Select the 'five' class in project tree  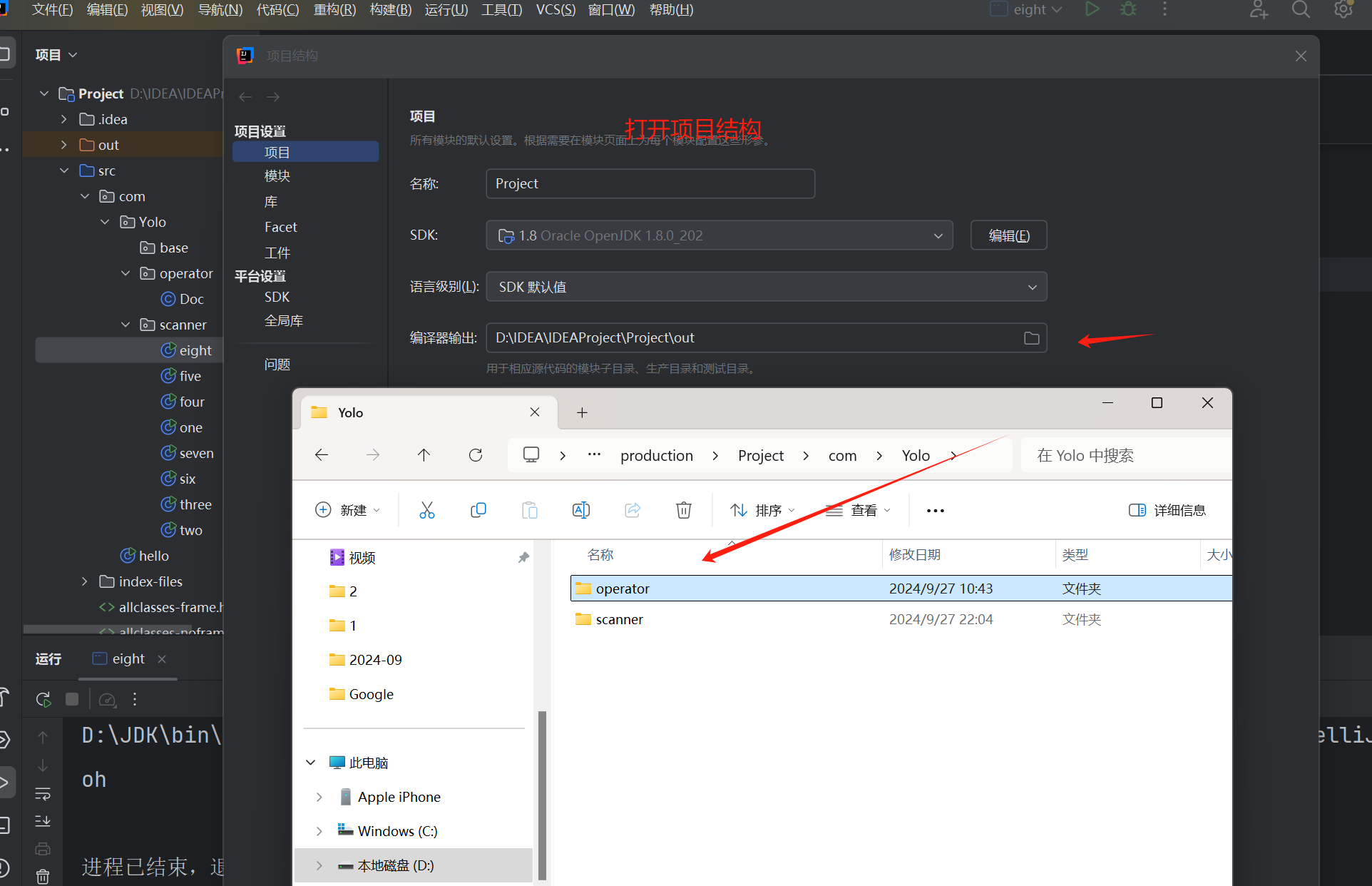(x=190, y=376)
